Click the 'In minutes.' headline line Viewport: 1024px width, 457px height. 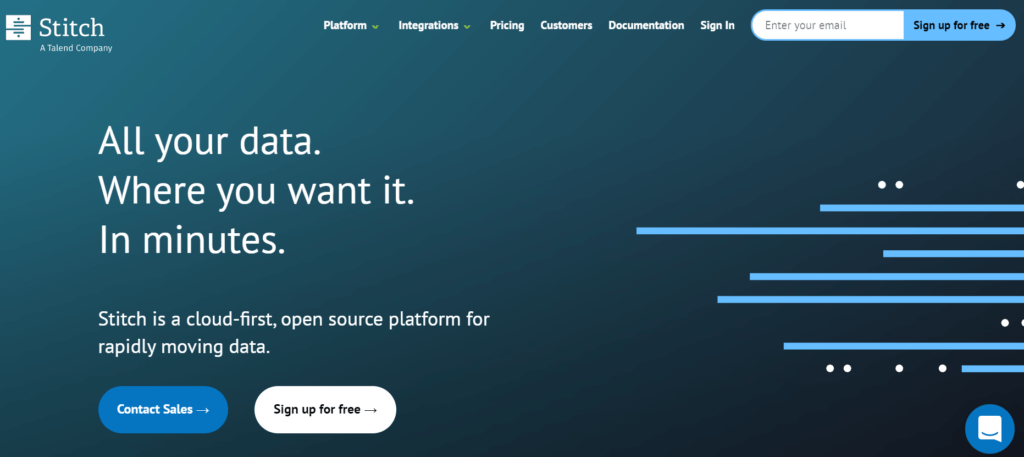(x=192, y=239)
